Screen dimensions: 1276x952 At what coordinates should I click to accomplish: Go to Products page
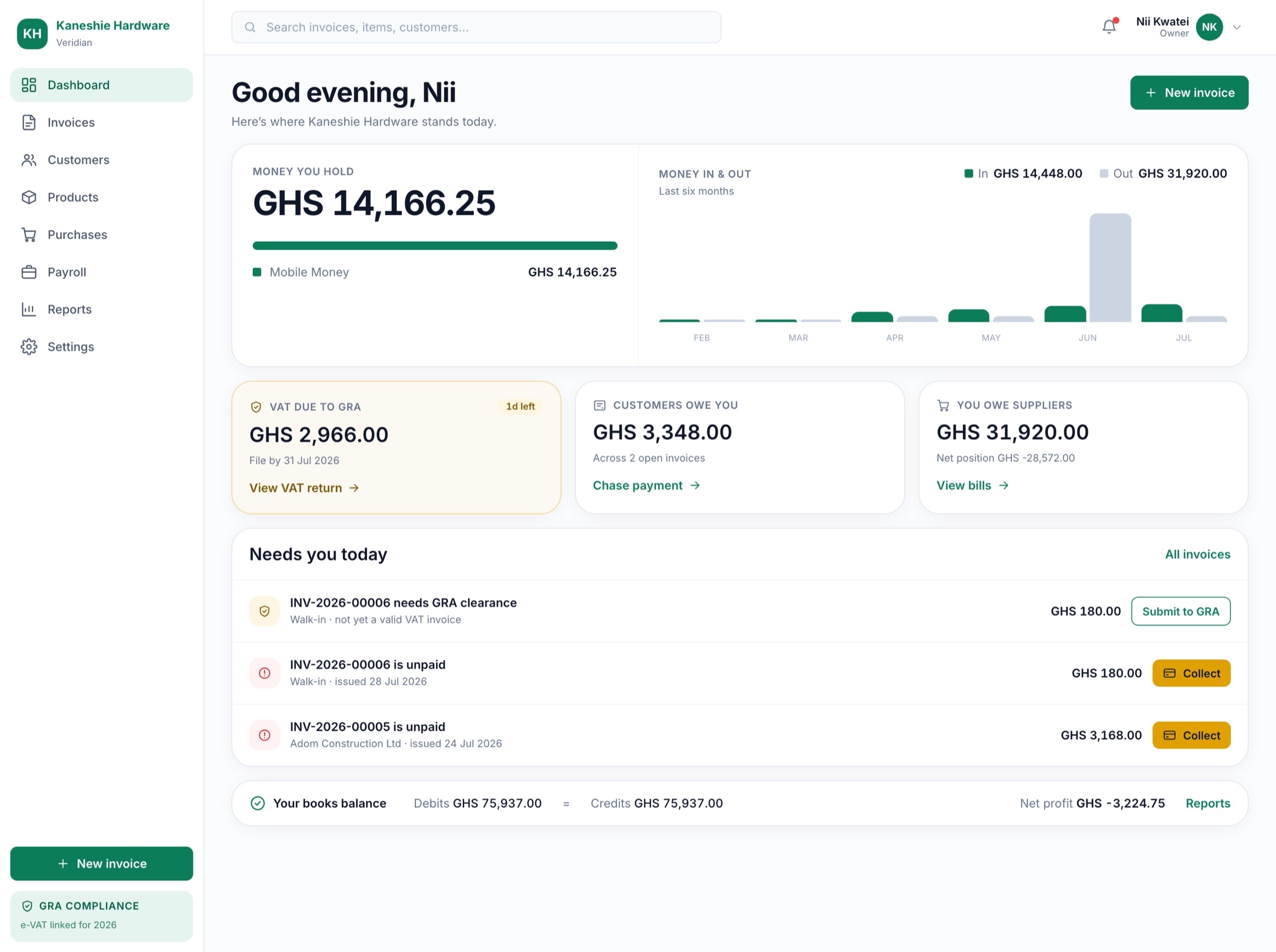tap(101, 197)
